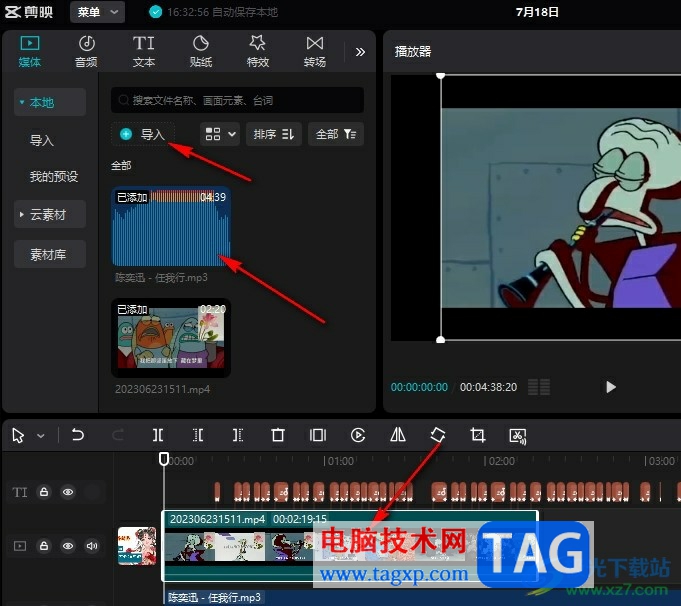Collapse the 本地 local section

(50, 102)
